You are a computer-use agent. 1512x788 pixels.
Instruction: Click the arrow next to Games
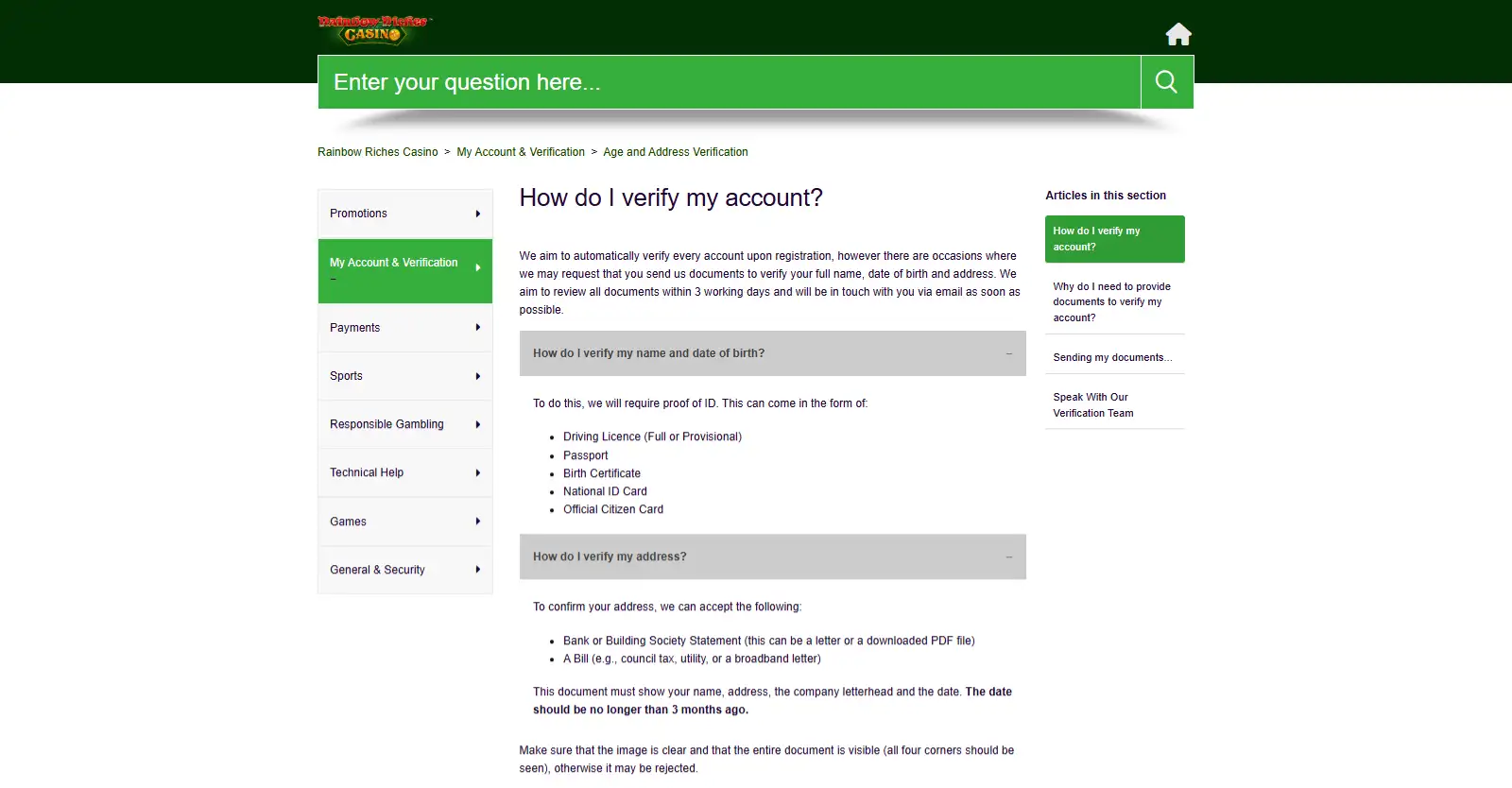(478, 522)
